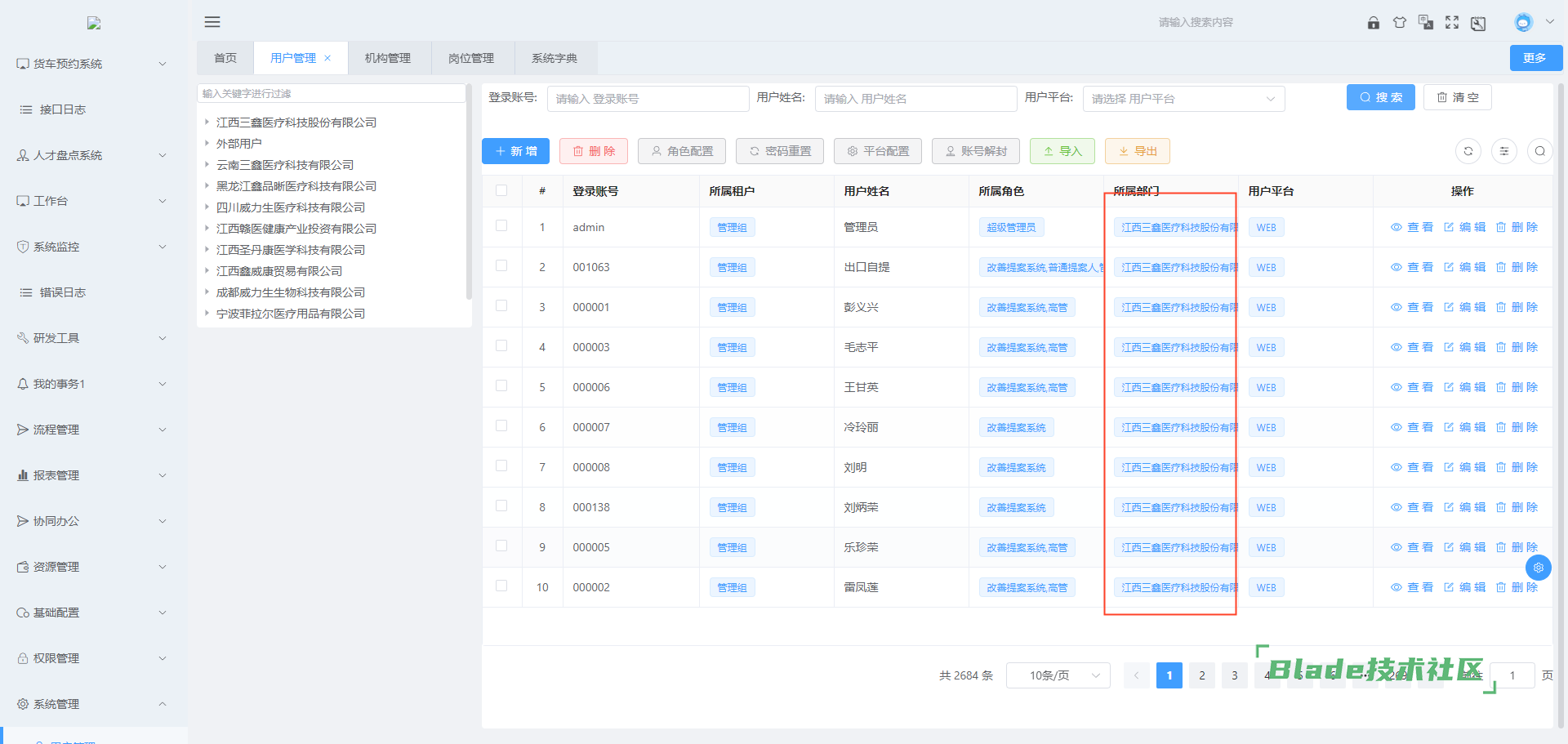
Task: Edit user 001063 row
Action: [1464, 267]
